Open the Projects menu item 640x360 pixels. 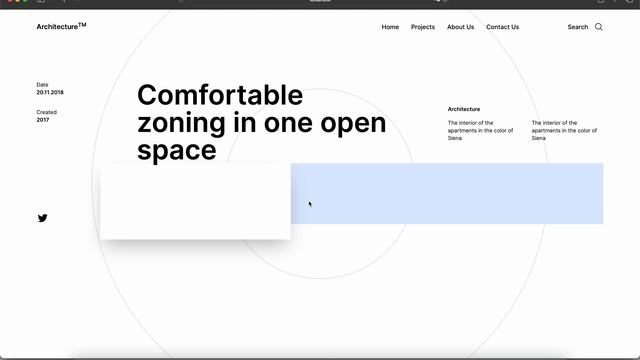tap(423, 27)
